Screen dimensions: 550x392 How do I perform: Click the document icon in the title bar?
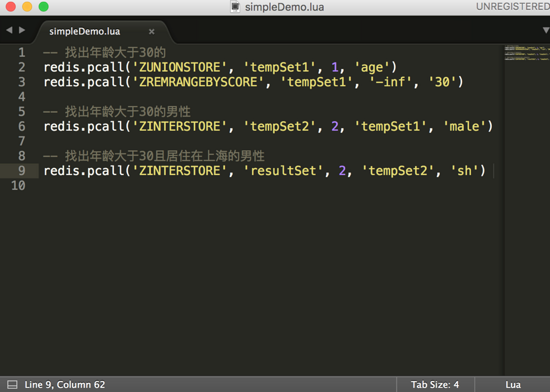(x=235, y=7)
